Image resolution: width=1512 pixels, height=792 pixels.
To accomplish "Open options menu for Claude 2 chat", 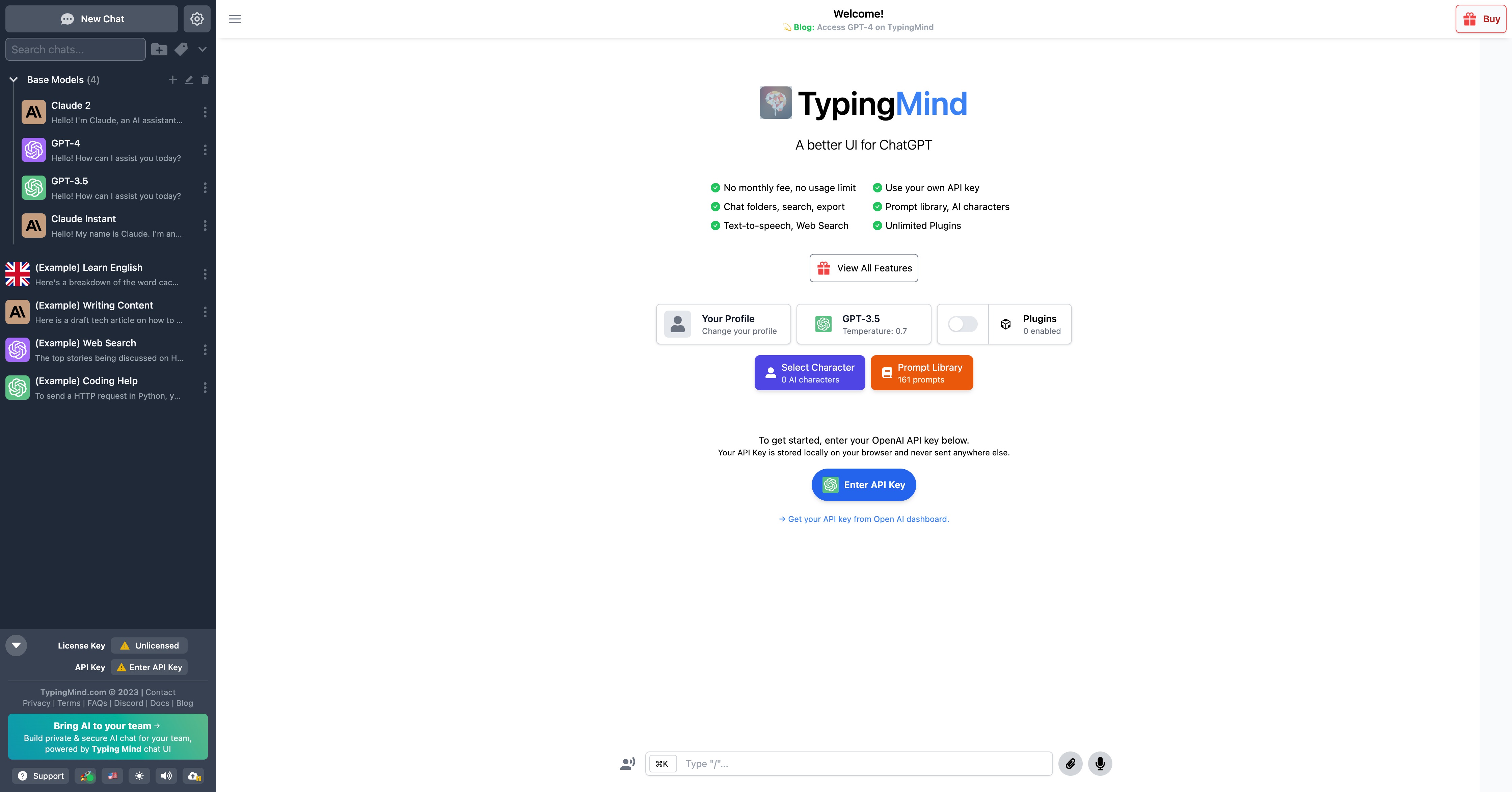I will [205, 112].
